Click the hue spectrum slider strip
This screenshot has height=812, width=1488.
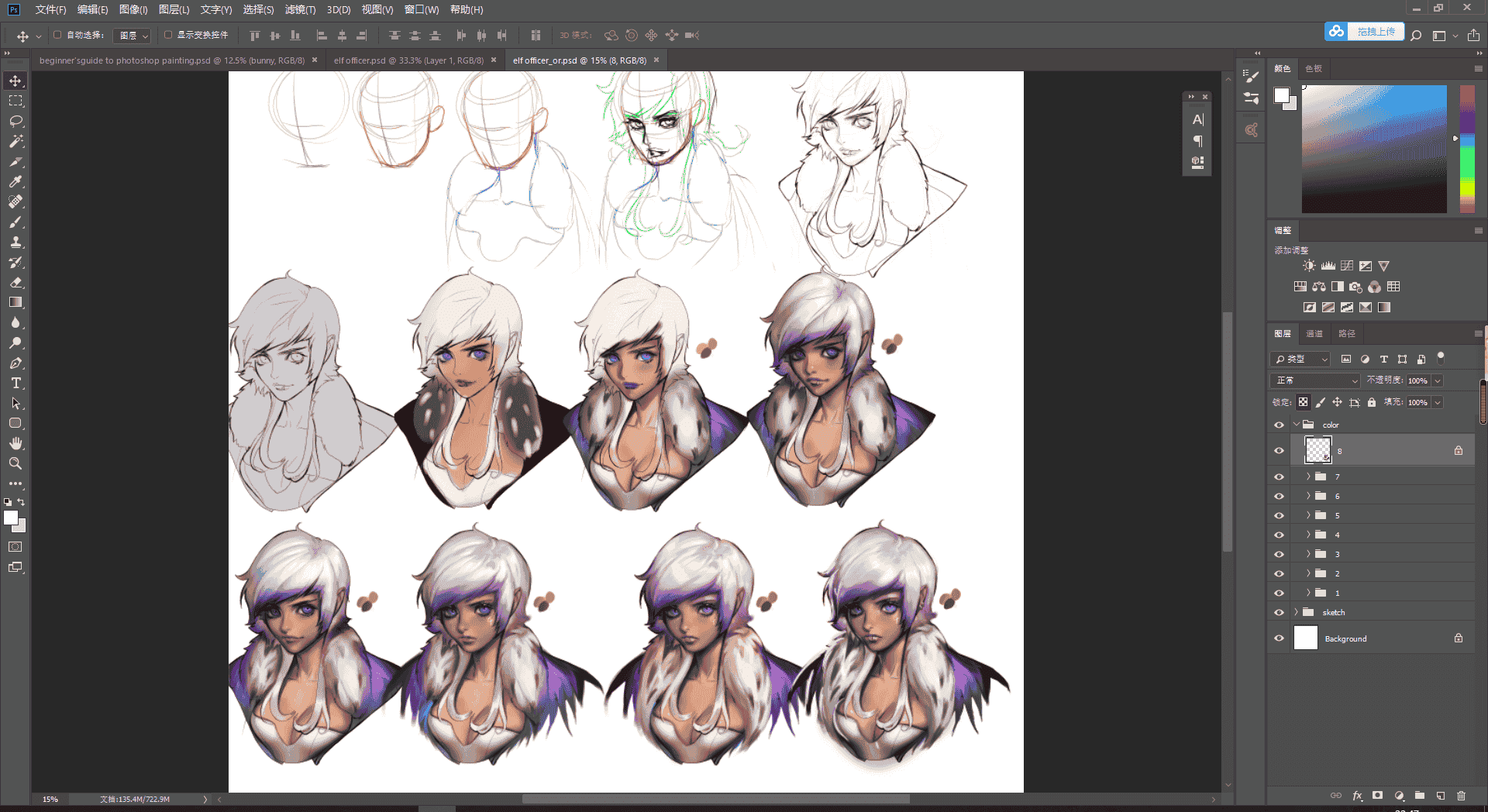click(1467, 149)
